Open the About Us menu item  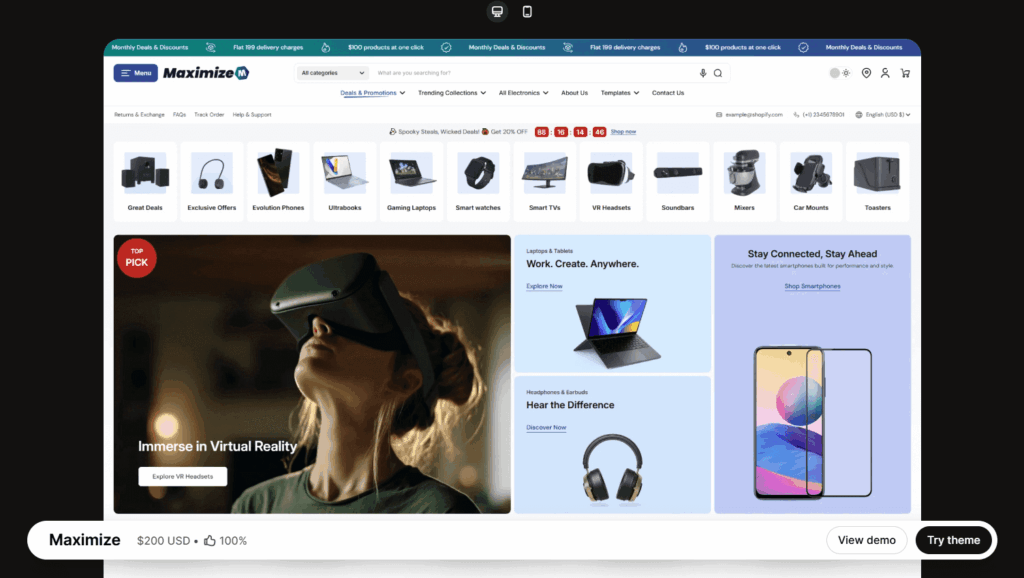tap(574, 93)
